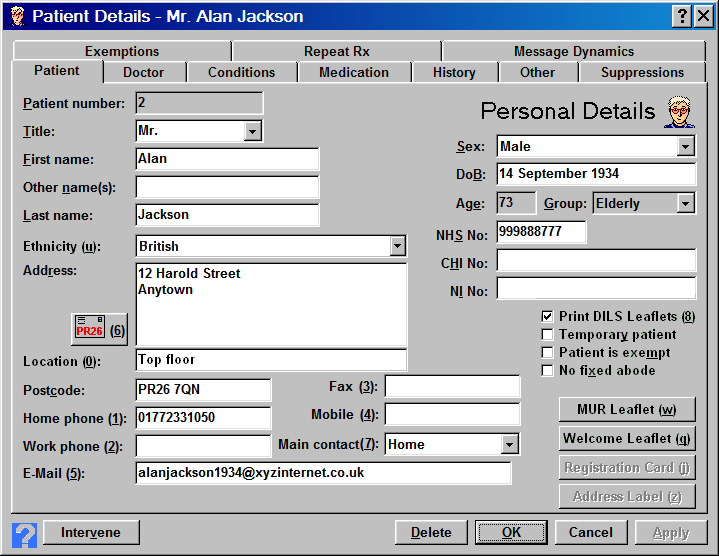Confirm with the OK button
This screenshot has height=556, width=719.
pos(511,533)
